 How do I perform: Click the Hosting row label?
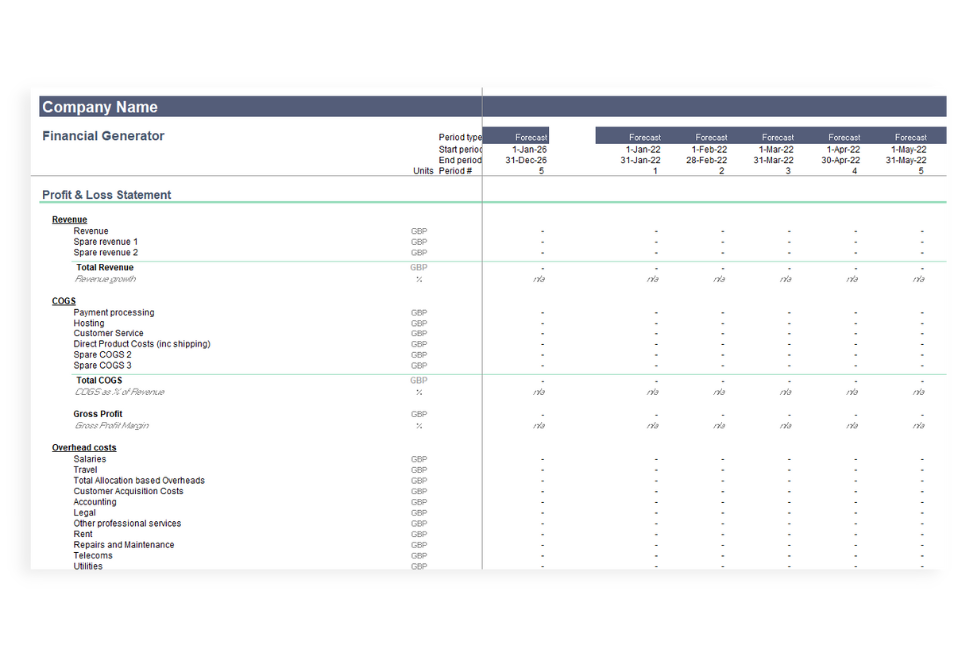pos(89,323)
